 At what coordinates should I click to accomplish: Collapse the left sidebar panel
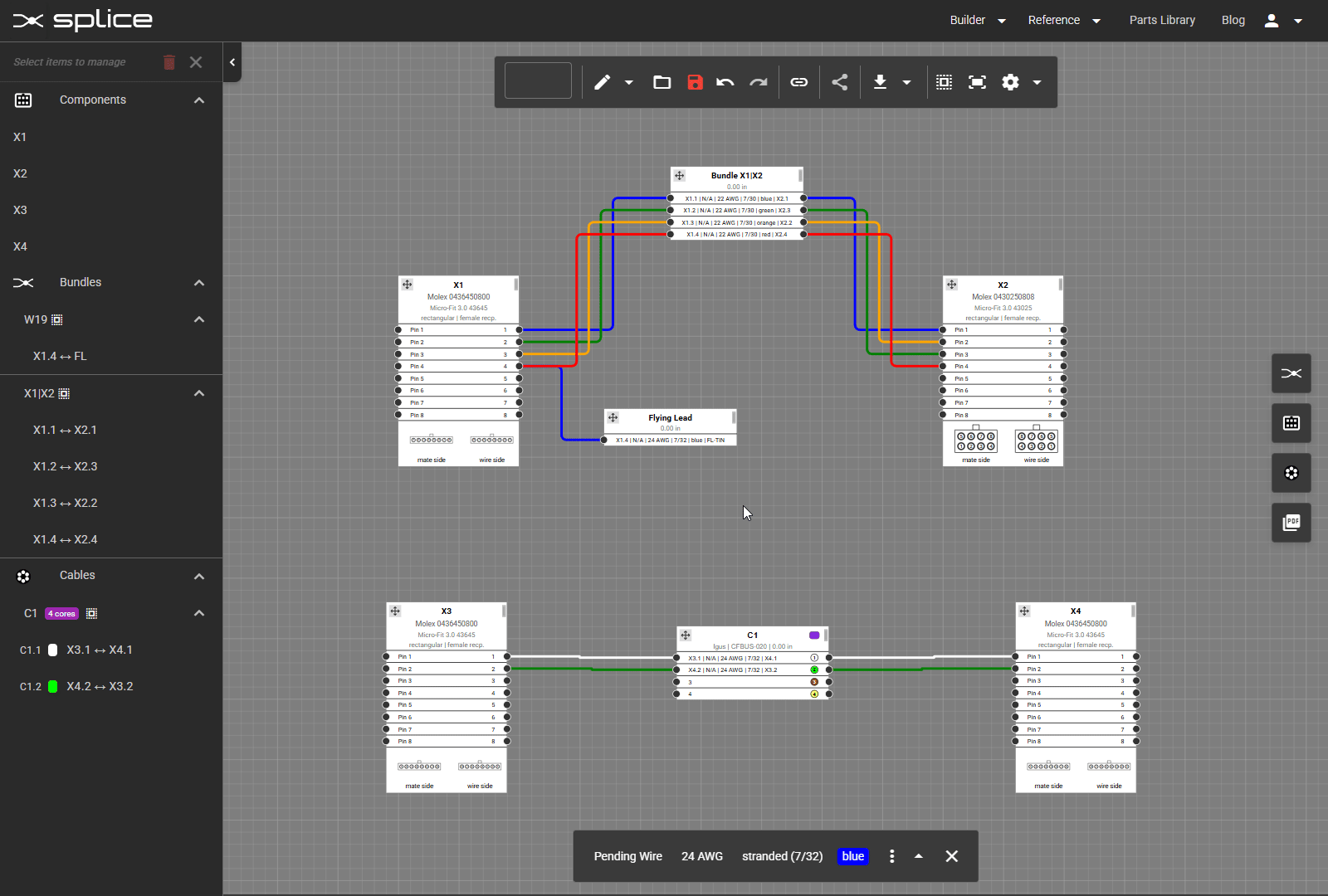(232, 62)
